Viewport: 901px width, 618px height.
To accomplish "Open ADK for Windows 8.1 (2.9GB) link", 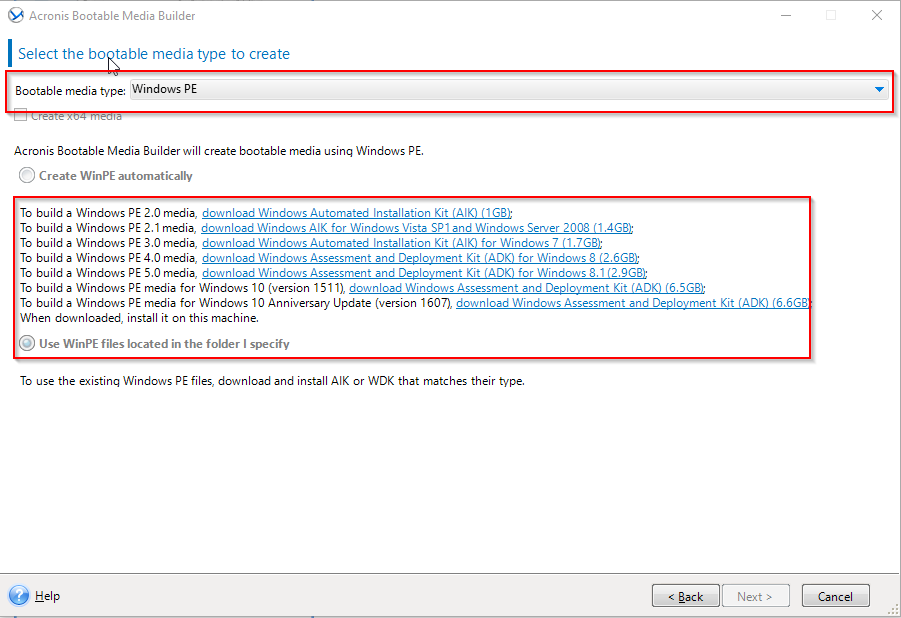I will click(423, 272).
